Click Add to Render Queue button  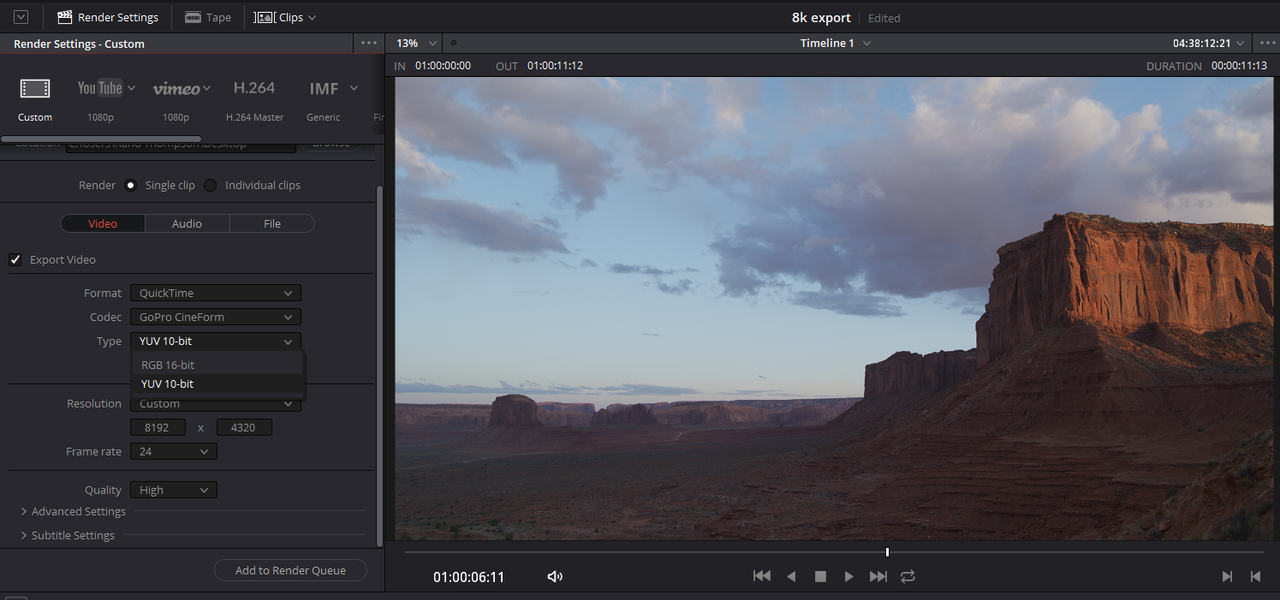click(x=290, y=570)
